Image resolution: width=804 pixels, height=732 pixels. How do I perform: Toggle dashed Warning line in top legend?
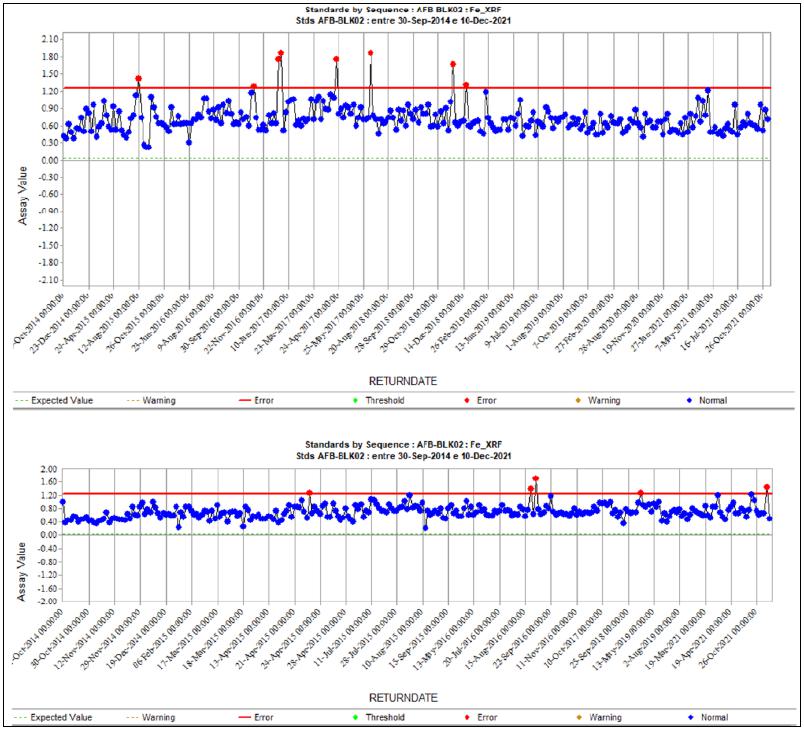[152, 400]
